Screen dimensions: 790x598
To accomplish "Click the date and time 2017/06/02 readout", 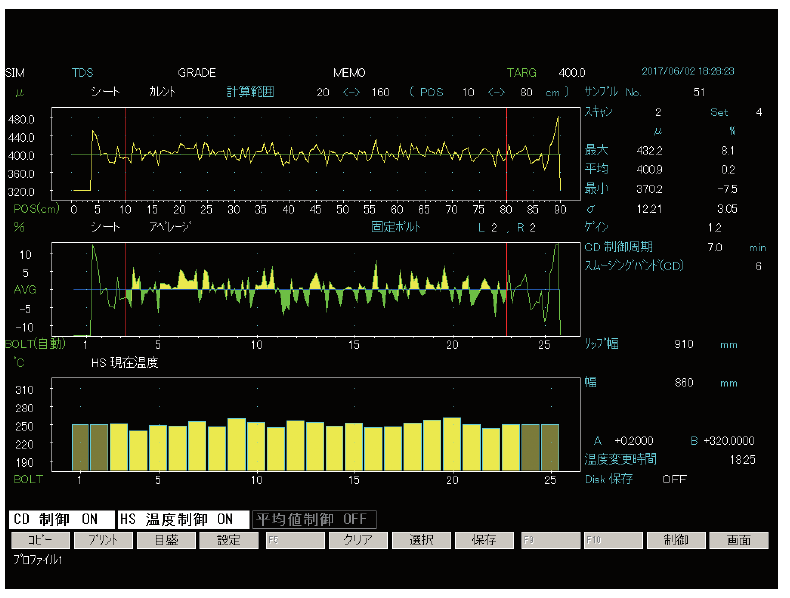I will (688, 72).
